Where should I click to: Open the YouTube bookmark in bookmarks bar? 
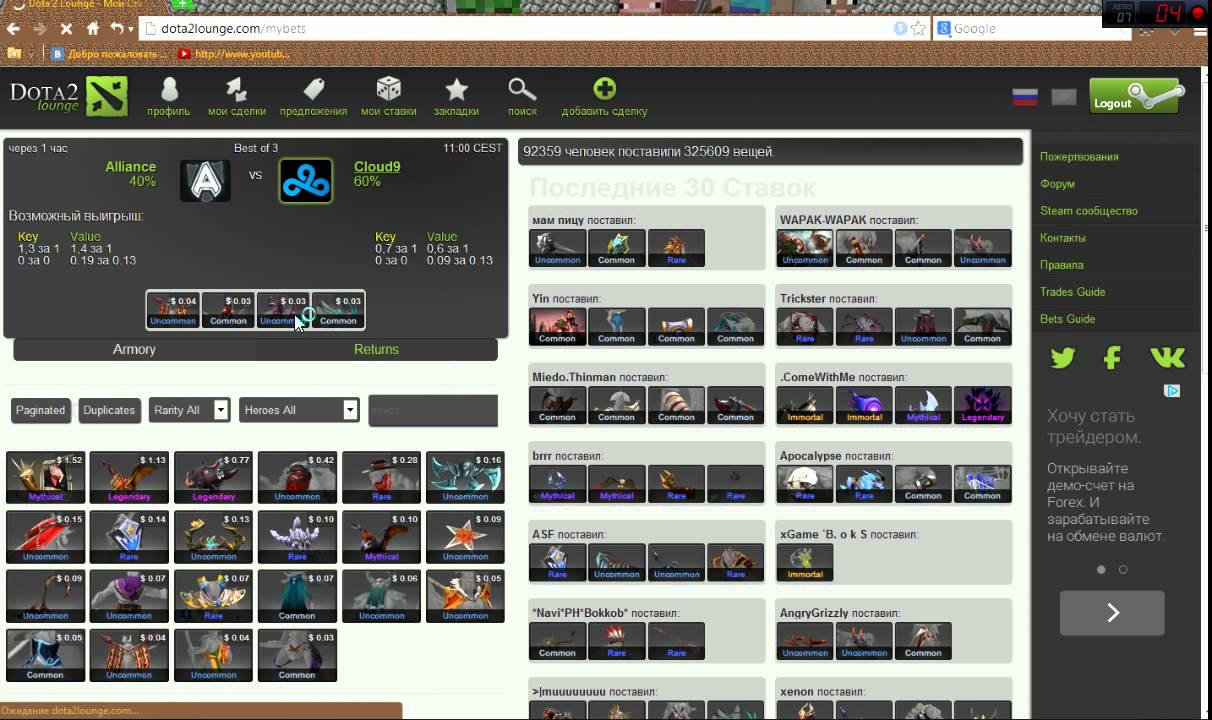(233, 54)
